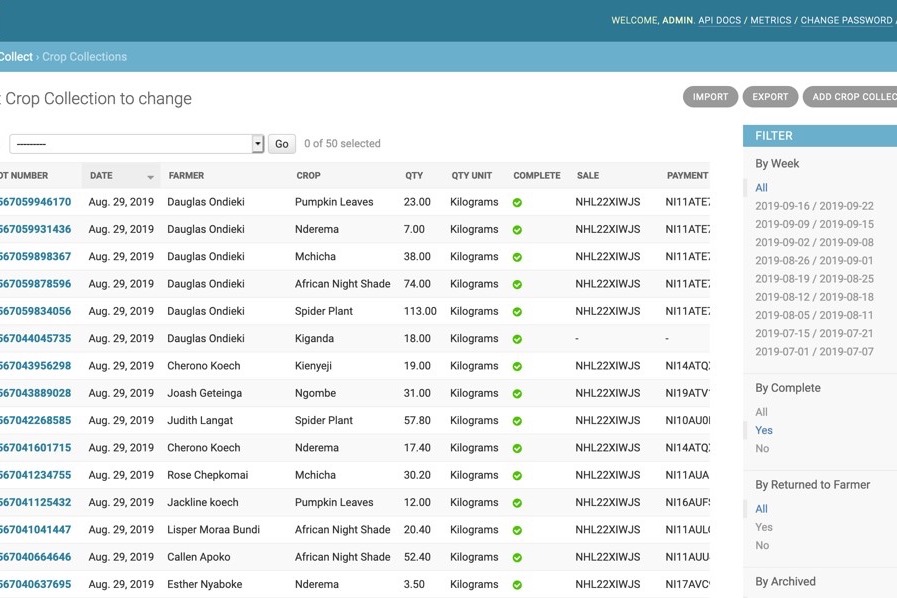Image resolution: width=897 pixels, height=598 pixels.
Task: Click the green complete icon in Kiganda row
Action: coord(517,339)
